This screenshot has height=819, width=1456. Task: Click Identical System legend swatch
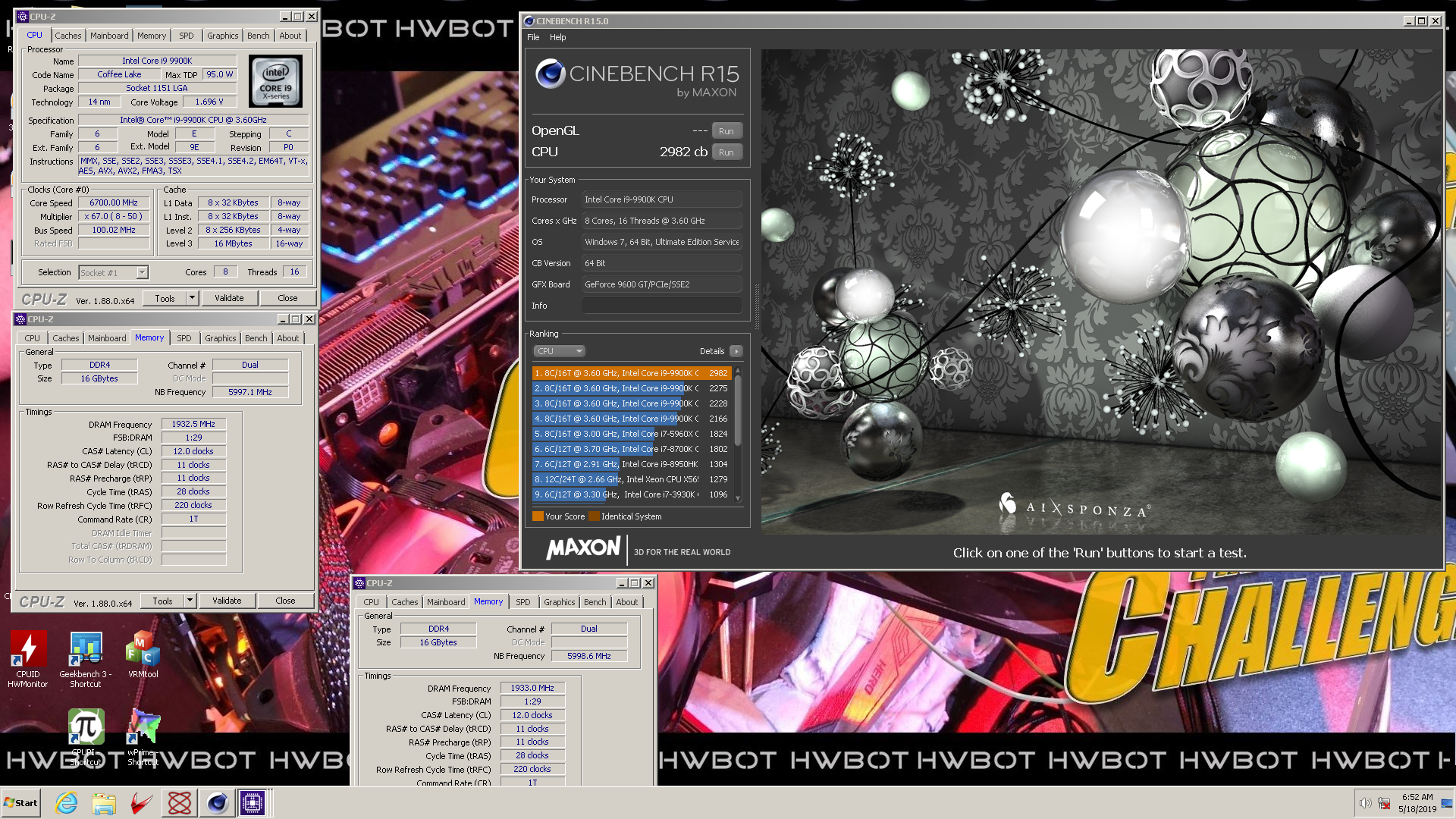click(x=594, y=516)
